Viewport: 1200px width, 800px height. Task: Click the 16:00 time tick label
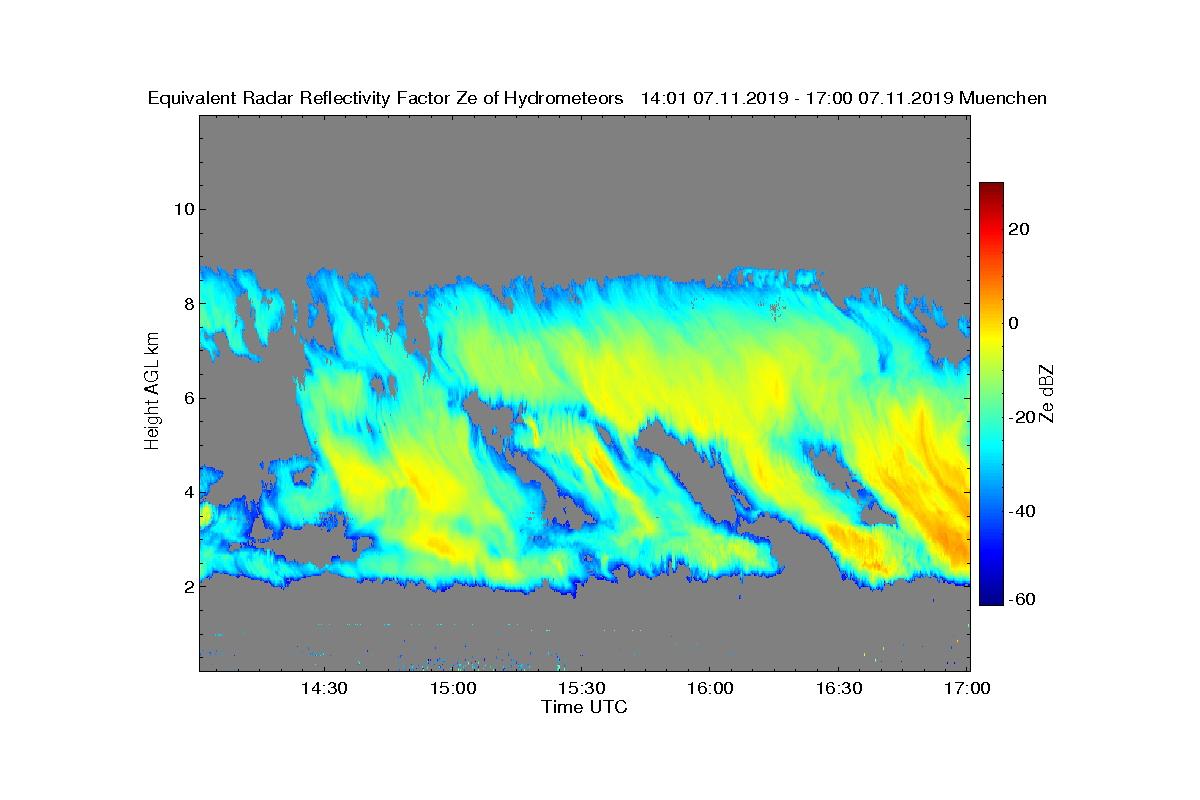coord(710,689)
